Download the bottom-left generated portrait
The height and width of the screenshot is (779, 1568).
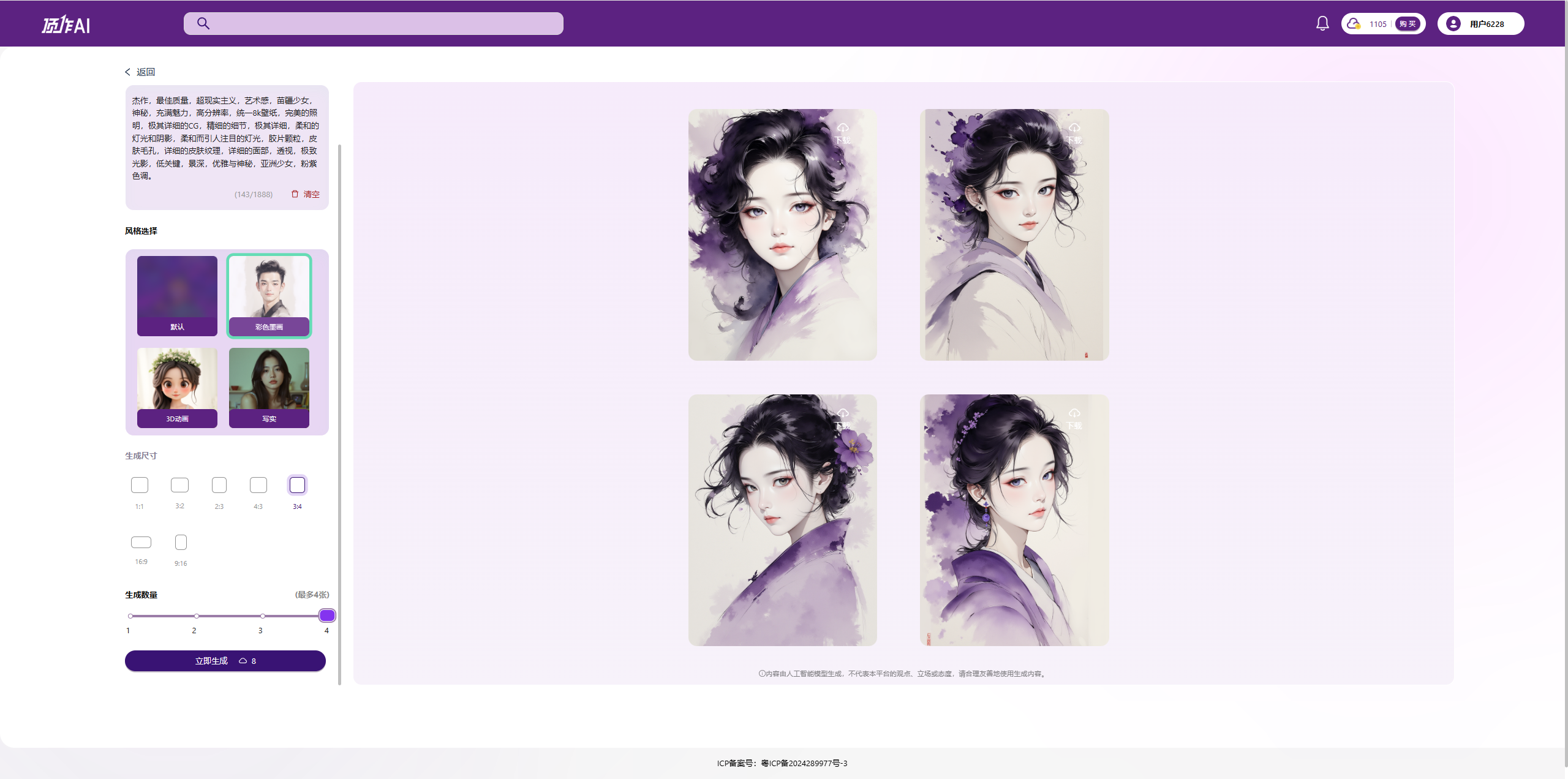tap(843, 418)
